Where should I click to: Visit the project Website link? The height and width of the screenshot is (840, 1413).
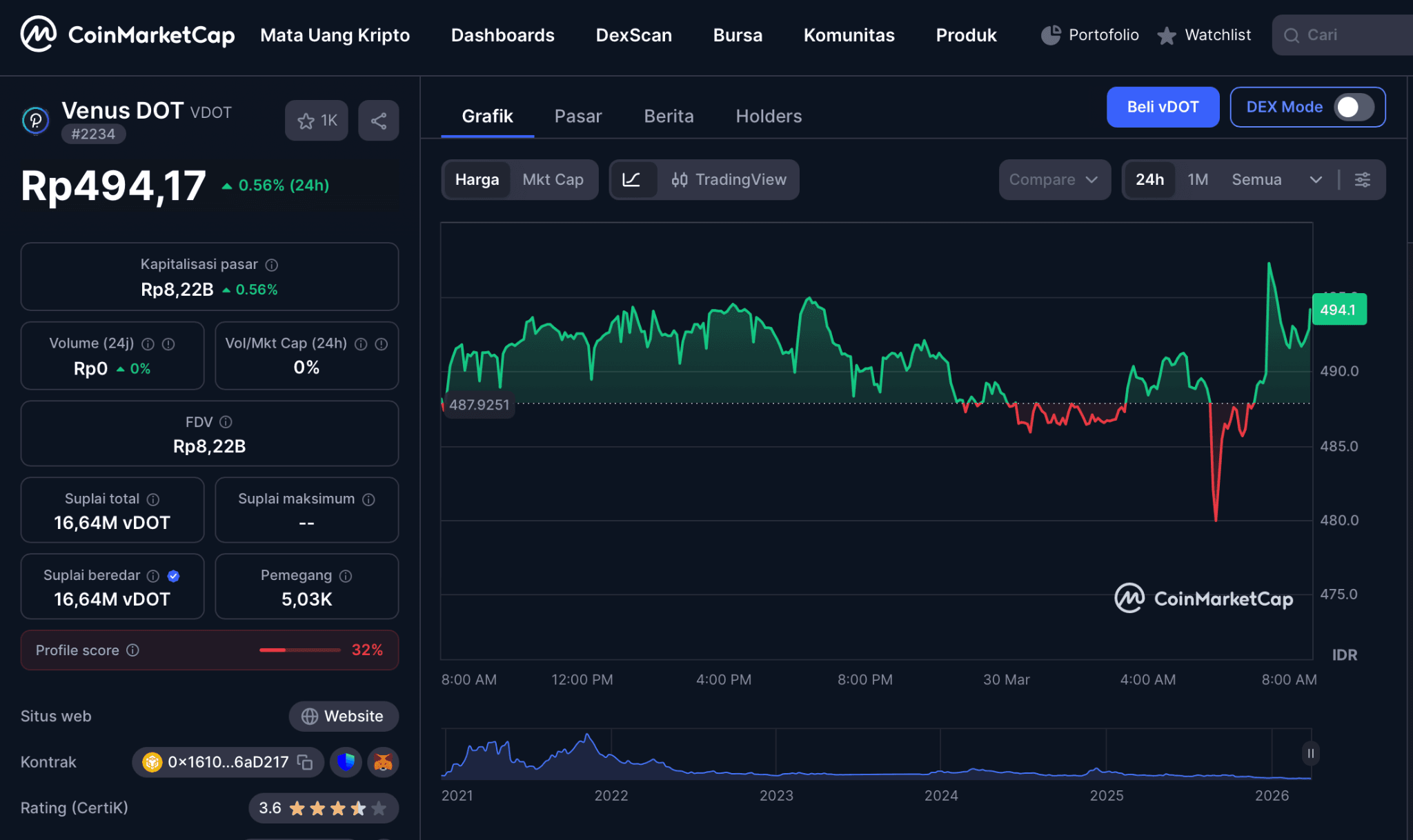tap(344, 716)
